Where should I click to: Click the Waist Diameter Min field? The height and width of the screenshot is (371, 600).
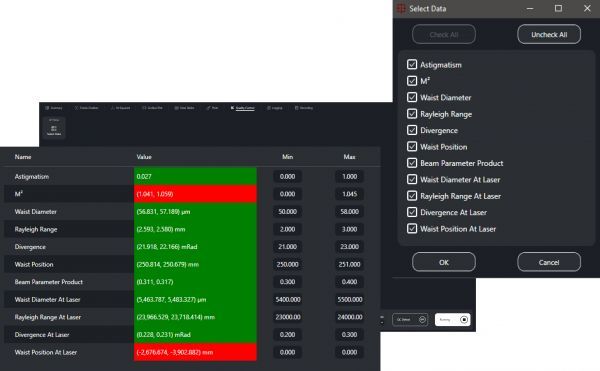click(x=287, y=212)
